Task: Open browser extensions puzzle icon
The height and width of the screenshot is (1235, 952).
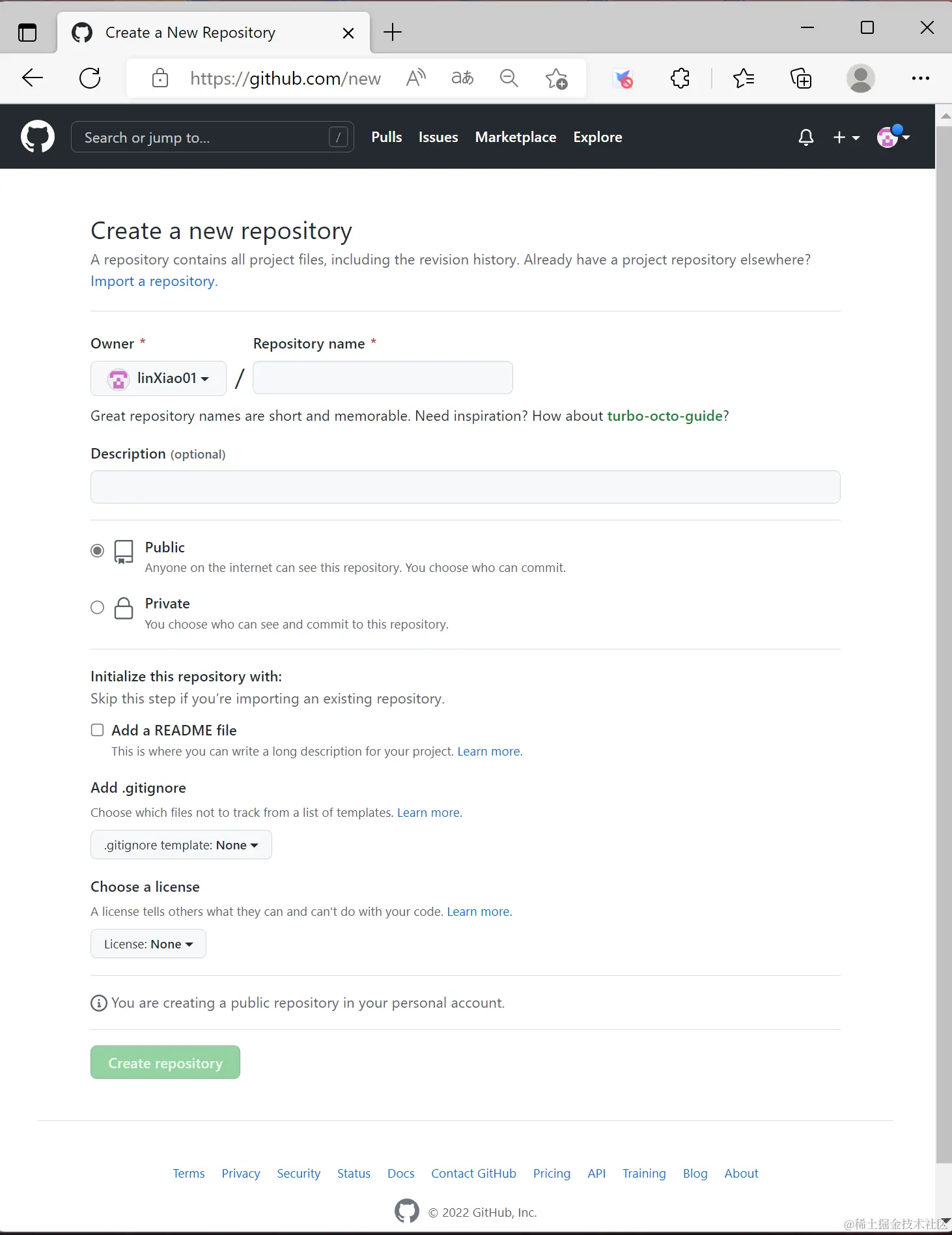Action: tap(680, 79)
